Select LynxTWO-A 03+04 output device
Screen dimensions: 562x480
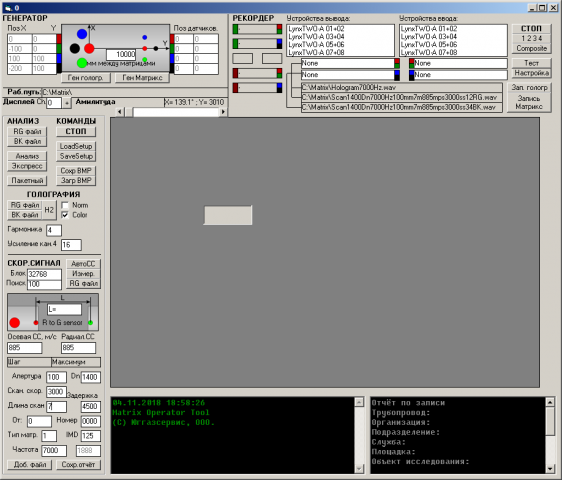tap(316, 37)
